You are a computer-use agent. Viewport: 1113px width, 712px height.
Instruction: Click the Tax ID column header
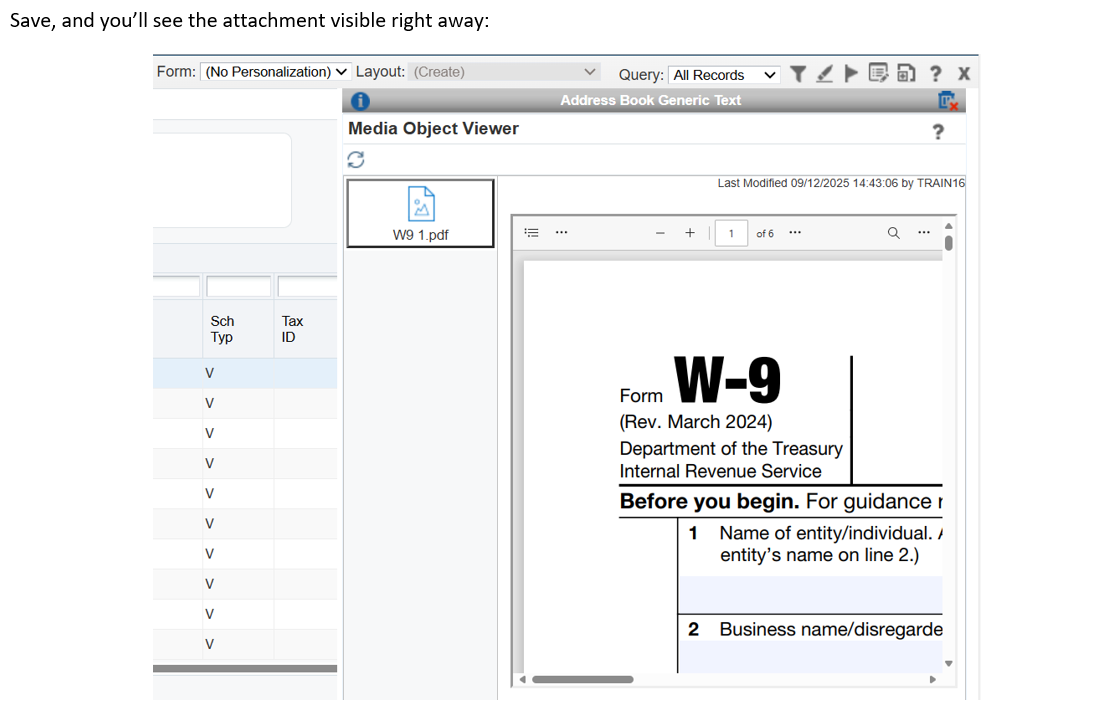292,329
